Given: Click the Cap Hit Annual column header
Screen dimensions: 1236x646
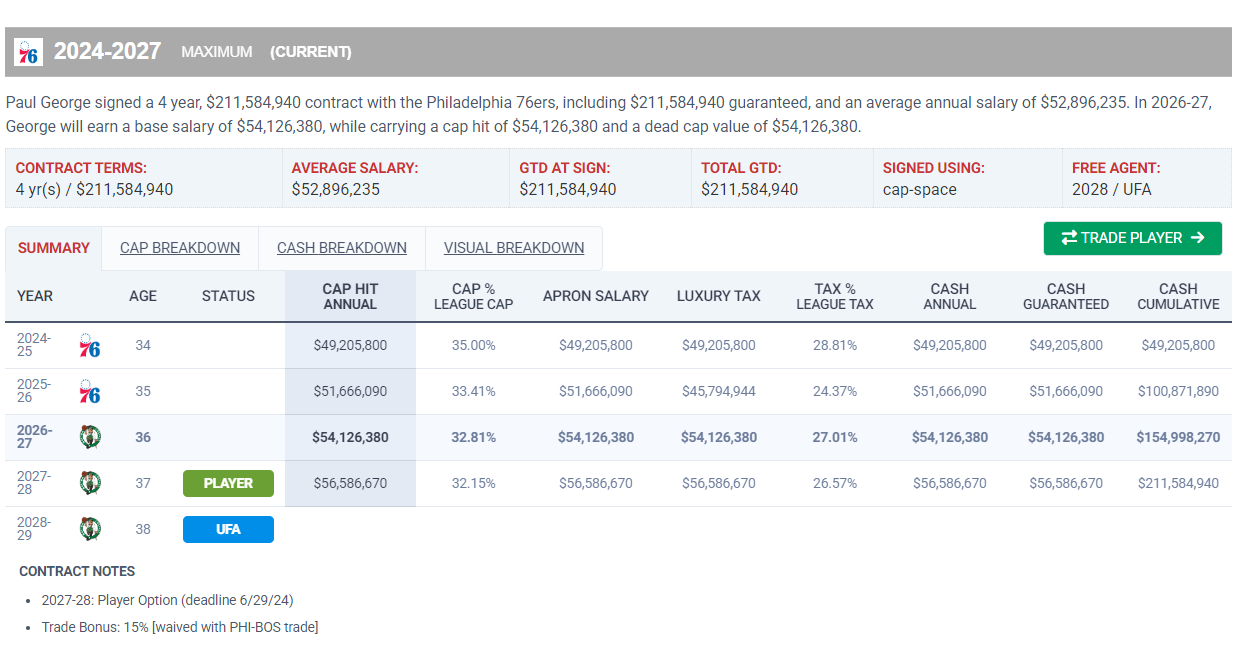Looking at the screenshot, I should [x=350, y=296].
